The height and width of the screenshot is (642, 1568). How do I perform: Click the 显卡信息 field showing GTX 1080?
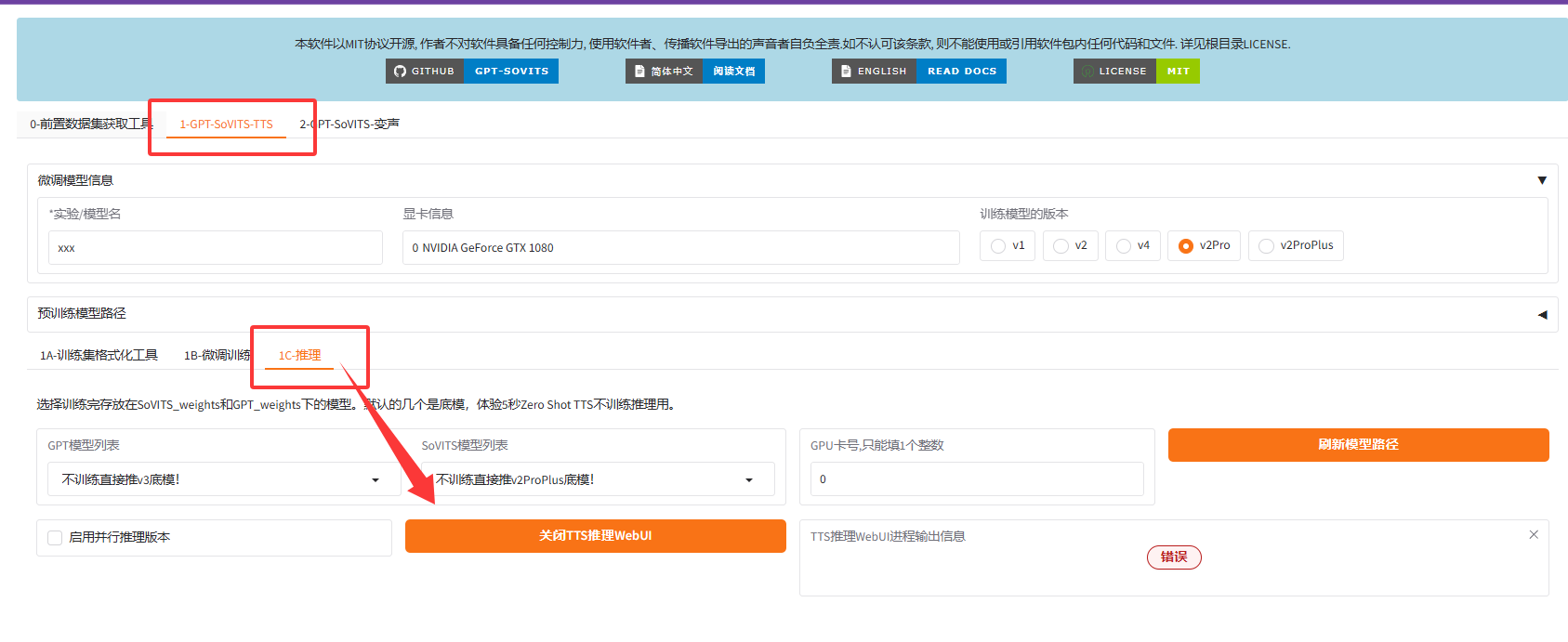pos(681,248)
